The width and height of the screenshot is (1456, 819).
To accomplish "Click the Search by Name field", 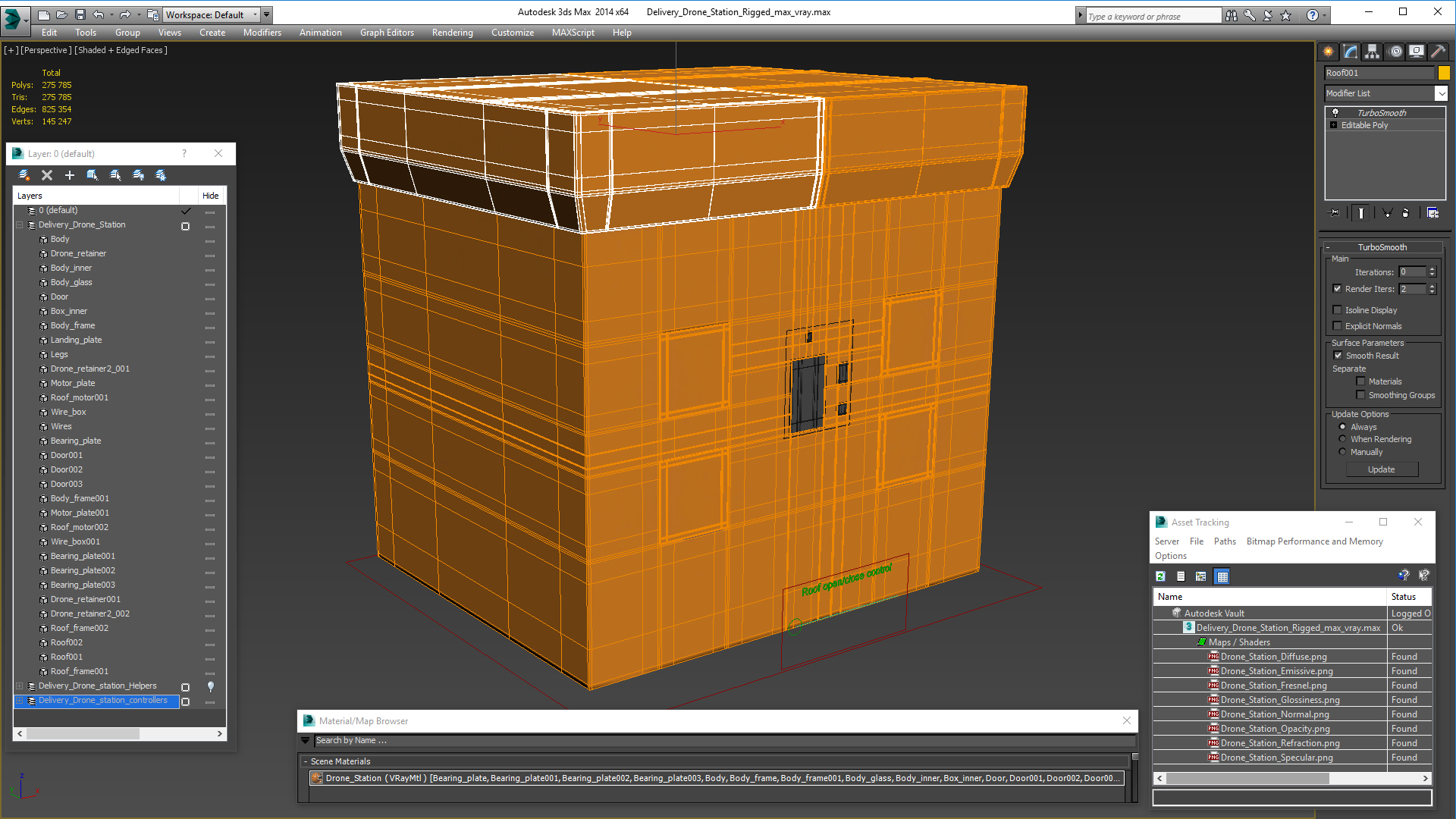I will point(720,741).
